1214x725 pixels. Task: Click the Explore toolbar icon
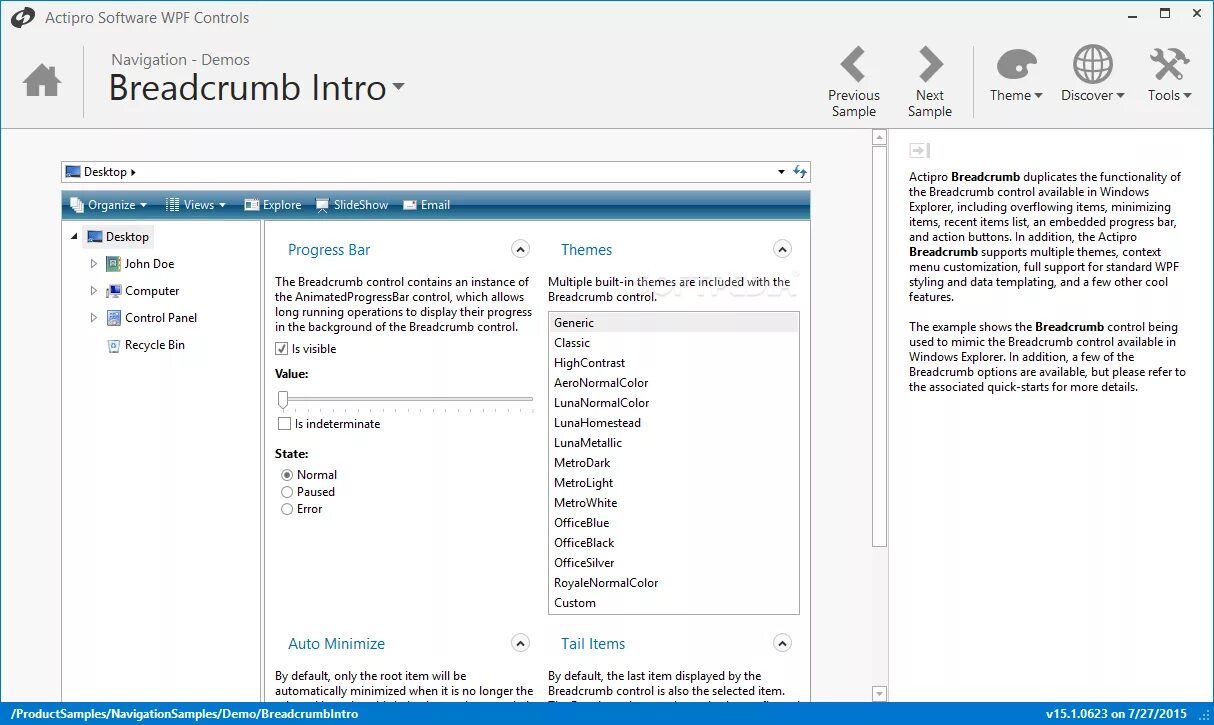point(252,205)
